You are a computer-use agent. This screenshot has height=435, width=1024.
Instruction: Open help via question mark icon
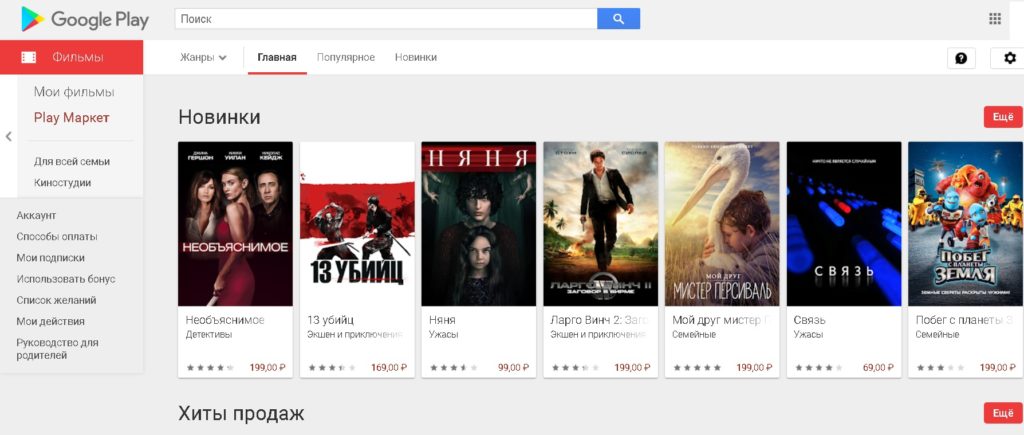[961, 58]
